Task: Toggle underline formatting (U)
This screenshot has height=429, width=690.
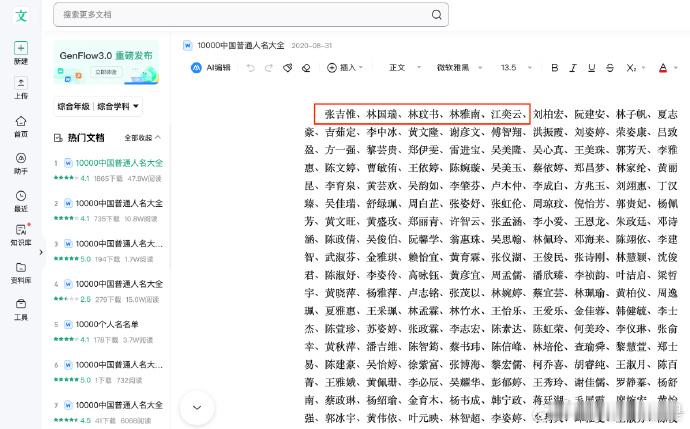Action: click(591, 68)
